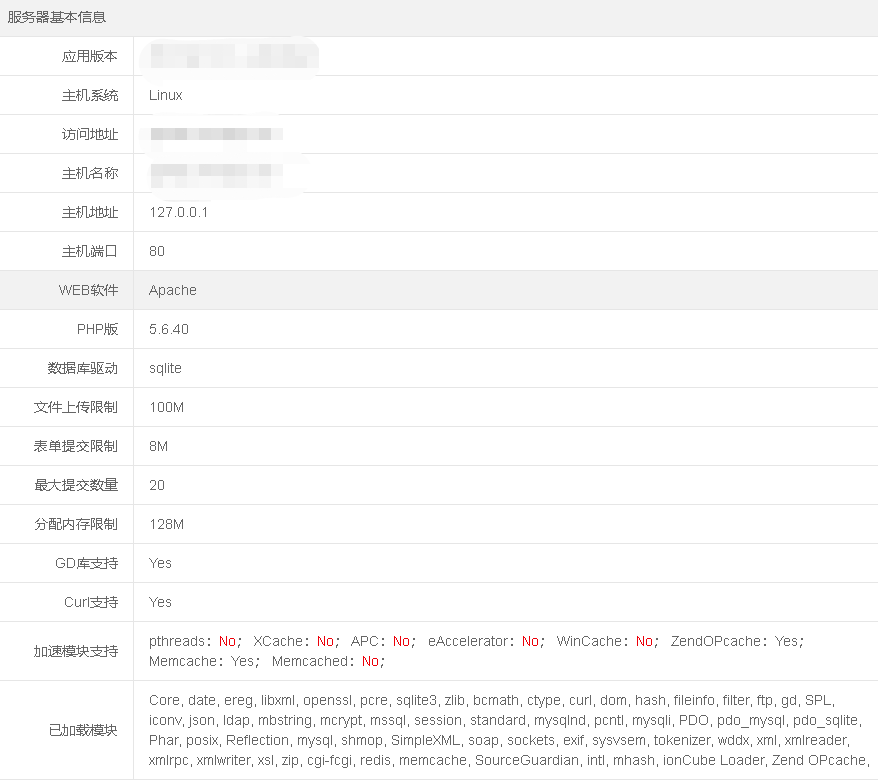Select the Linux value
Viewport: 878px width, 782px height.
coord(166,95)
